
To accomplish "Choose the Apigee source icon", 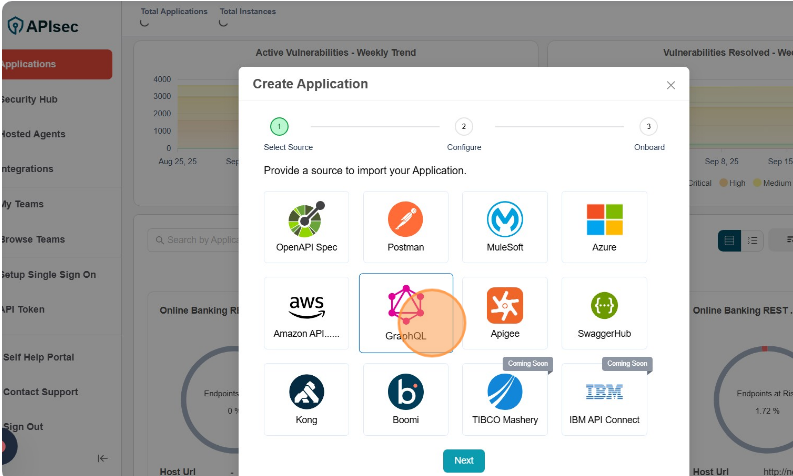I will point(504,306).
